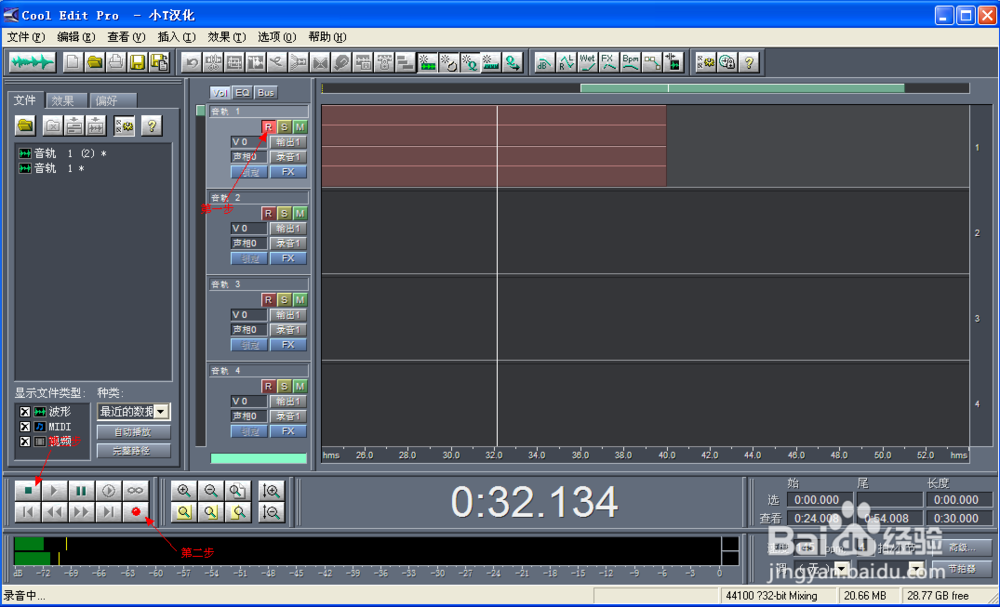This screenshot has width=1000, height=607.
Task: Solo track 3 with its S button
Action: click(x=284, y=300)
